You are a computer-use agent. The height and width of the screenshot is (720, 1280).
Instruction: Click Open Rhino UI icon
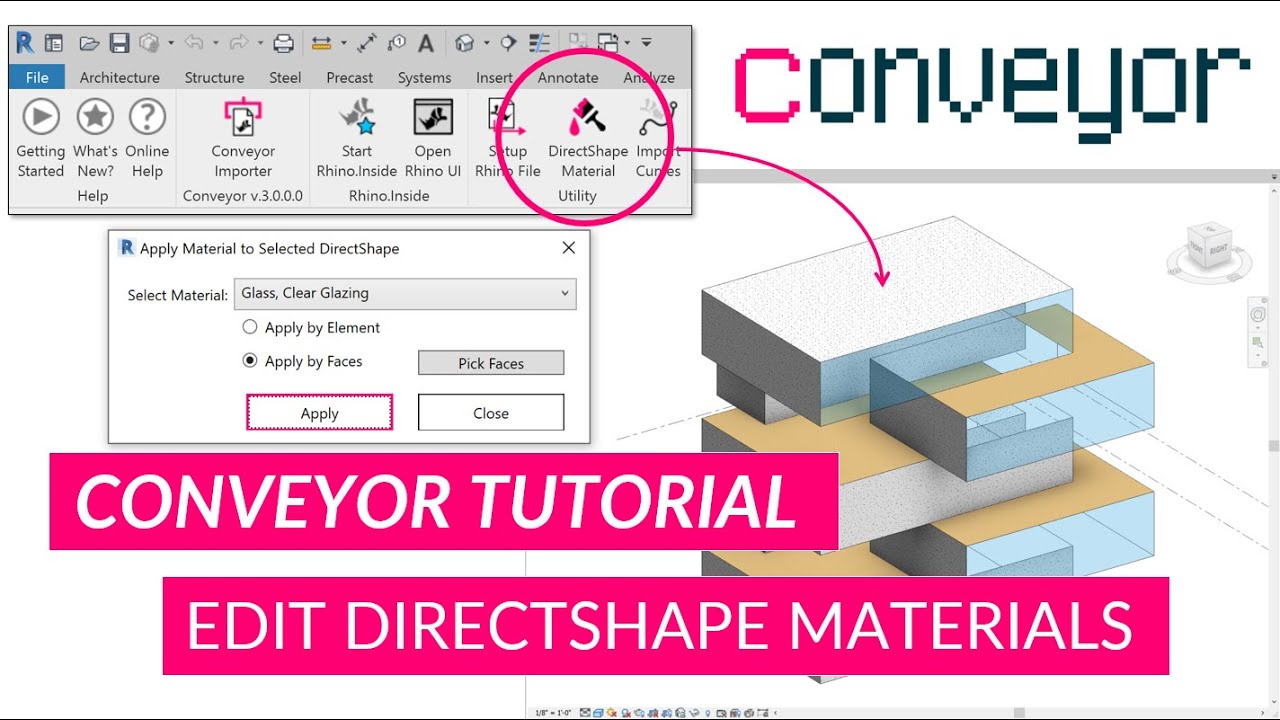pos(433,117)
